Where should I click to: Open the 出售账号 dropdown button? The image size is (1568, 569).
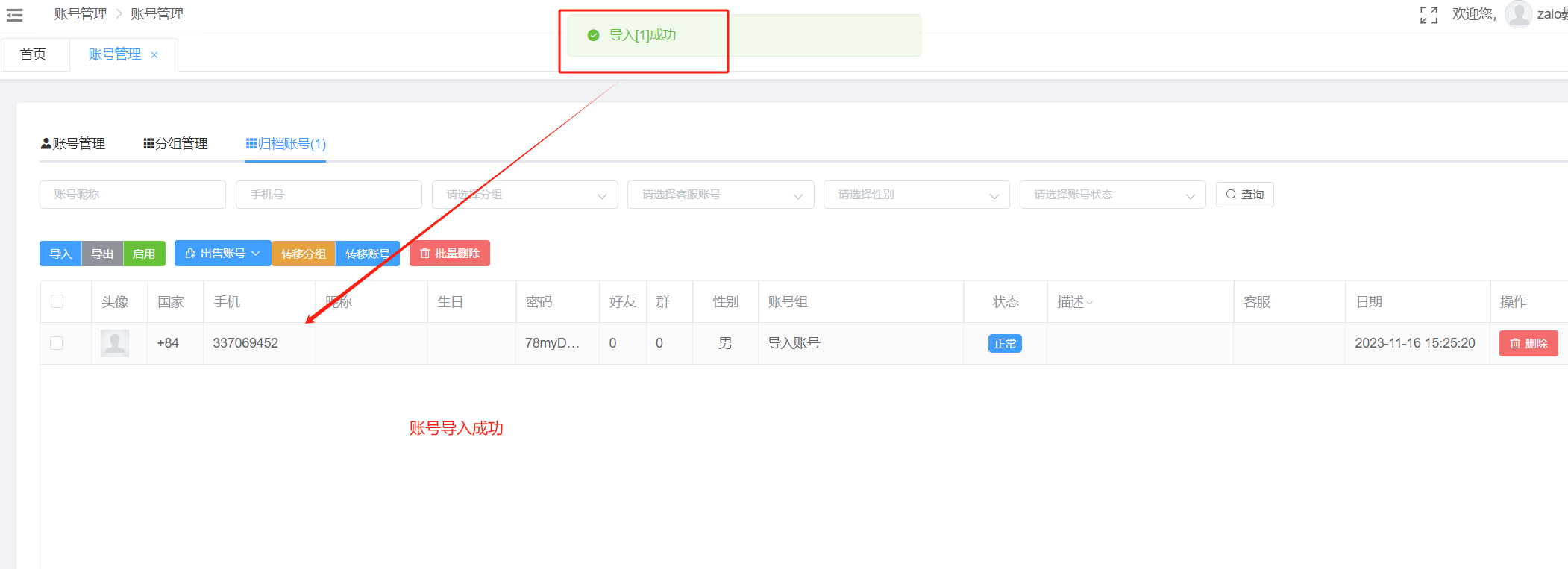coord(222,254)
